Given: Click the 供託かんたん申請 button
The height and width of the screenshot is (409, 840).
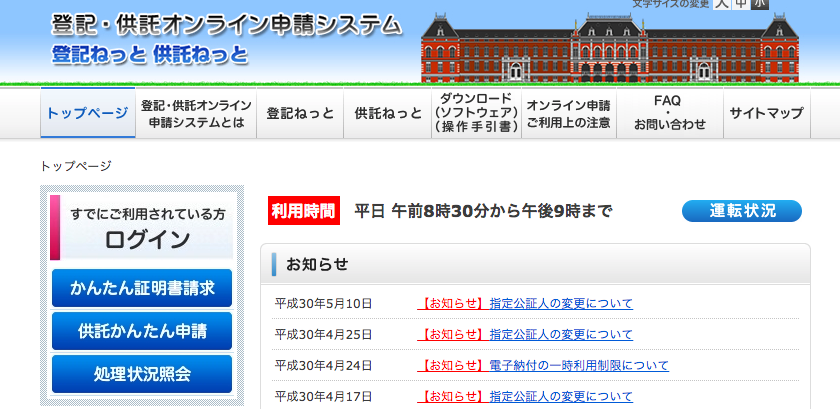Looking at the screenshot, I should pos(142,331).
